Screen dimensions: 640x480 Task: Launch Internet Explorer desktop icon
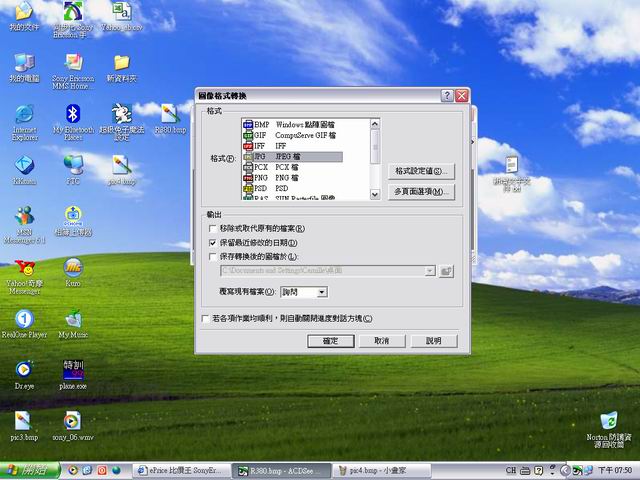24,122
